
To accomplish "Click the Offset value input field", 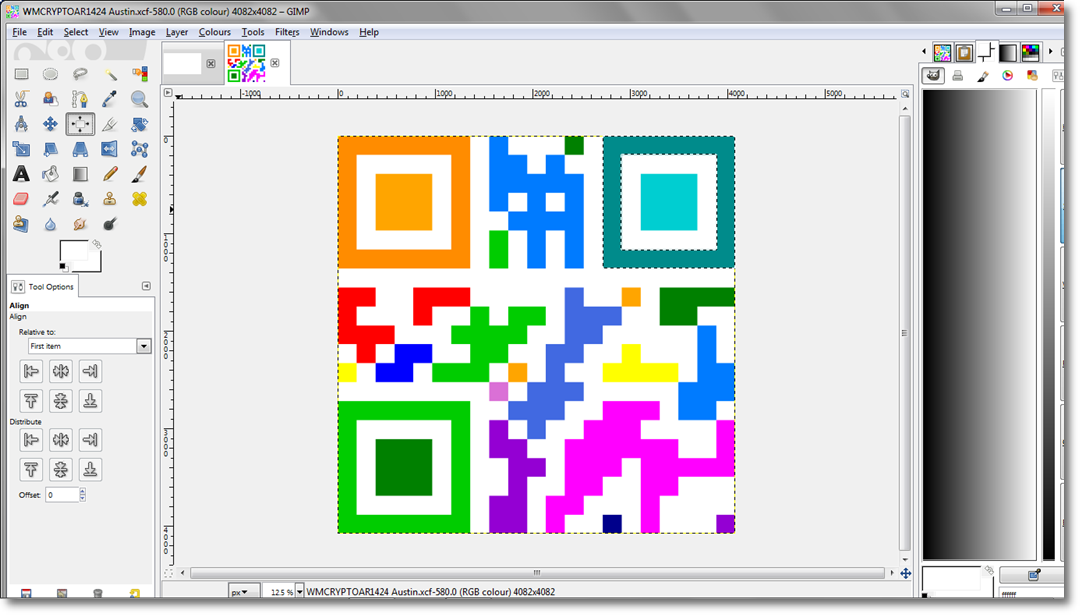I will pyautogui.click(x=62, y=494).
